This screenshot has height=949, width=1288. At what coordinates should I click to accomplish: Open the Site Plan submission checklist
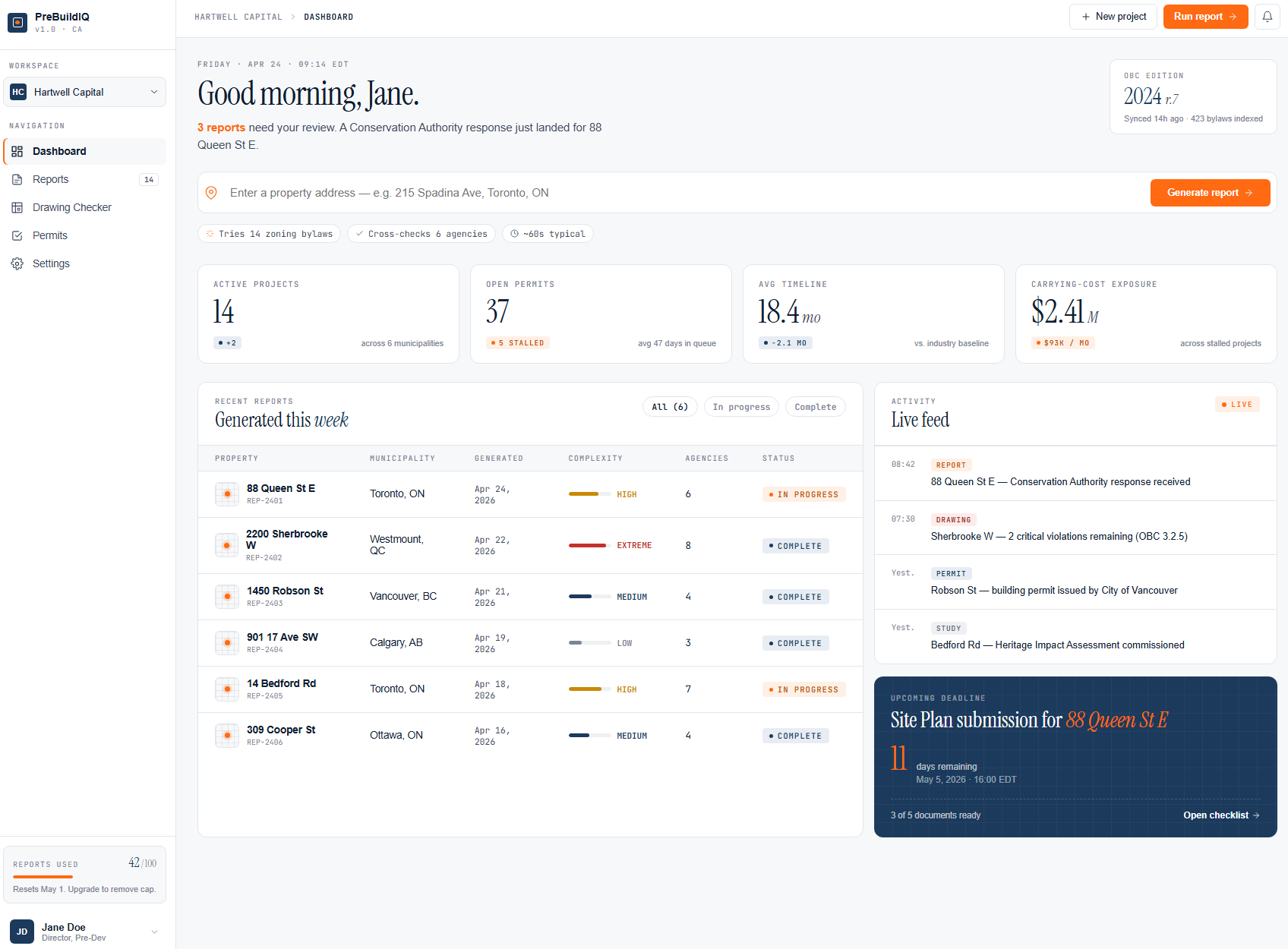pyautogui.click(x=1220, y=815)
